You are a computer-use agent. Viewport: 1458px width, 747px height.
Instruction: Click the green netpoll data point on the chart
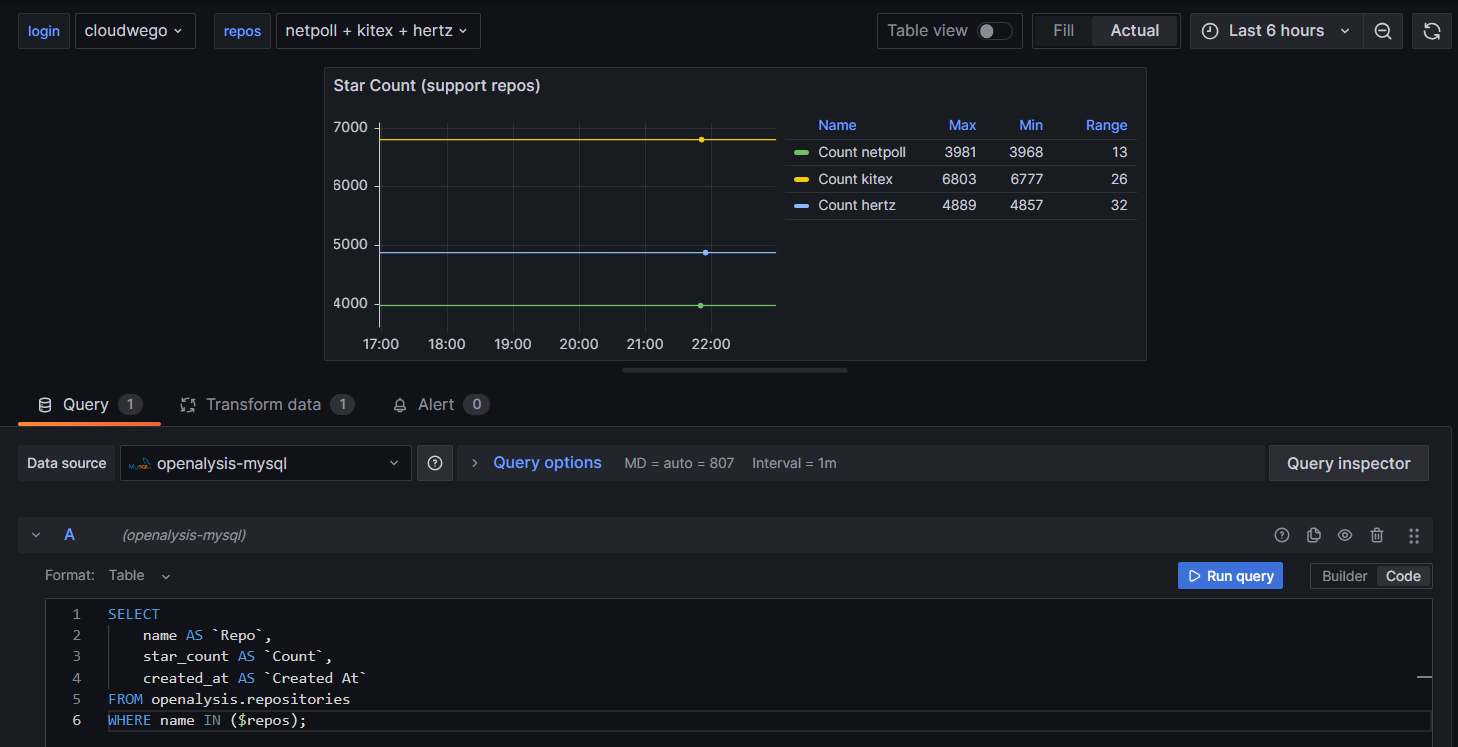tap(700, 305)
